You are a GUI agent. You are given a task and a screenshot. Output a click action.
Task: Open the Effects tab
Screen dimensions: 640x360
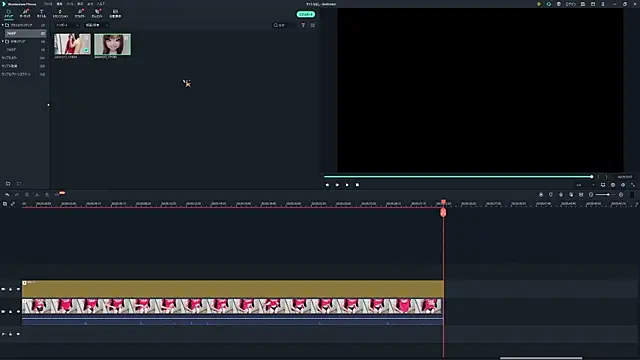tap(80, 13)
